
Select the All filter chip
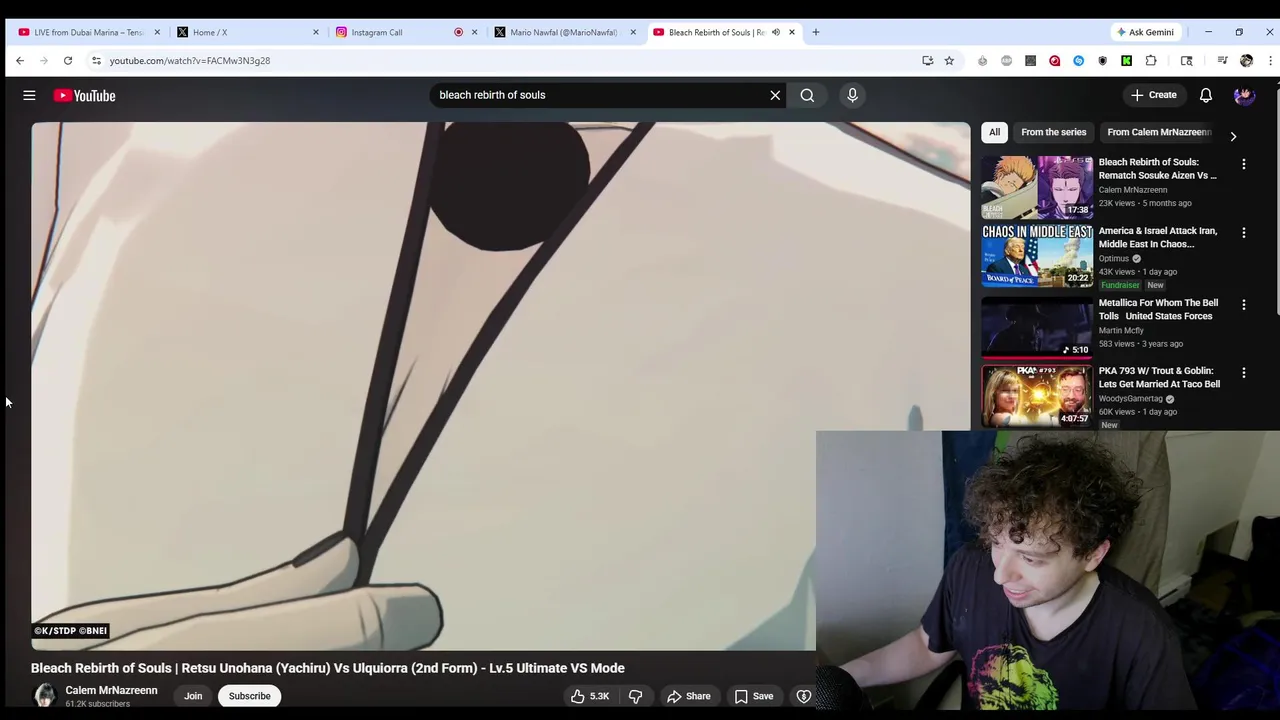(x=994, y=132)
